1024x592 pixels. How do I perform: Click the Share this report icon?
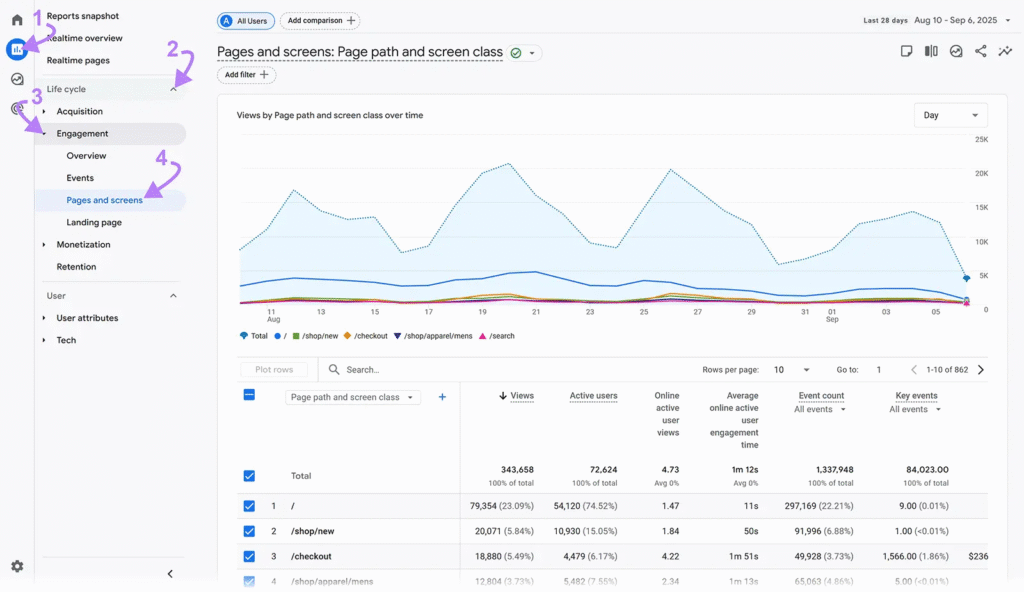[x=980, y=52]
